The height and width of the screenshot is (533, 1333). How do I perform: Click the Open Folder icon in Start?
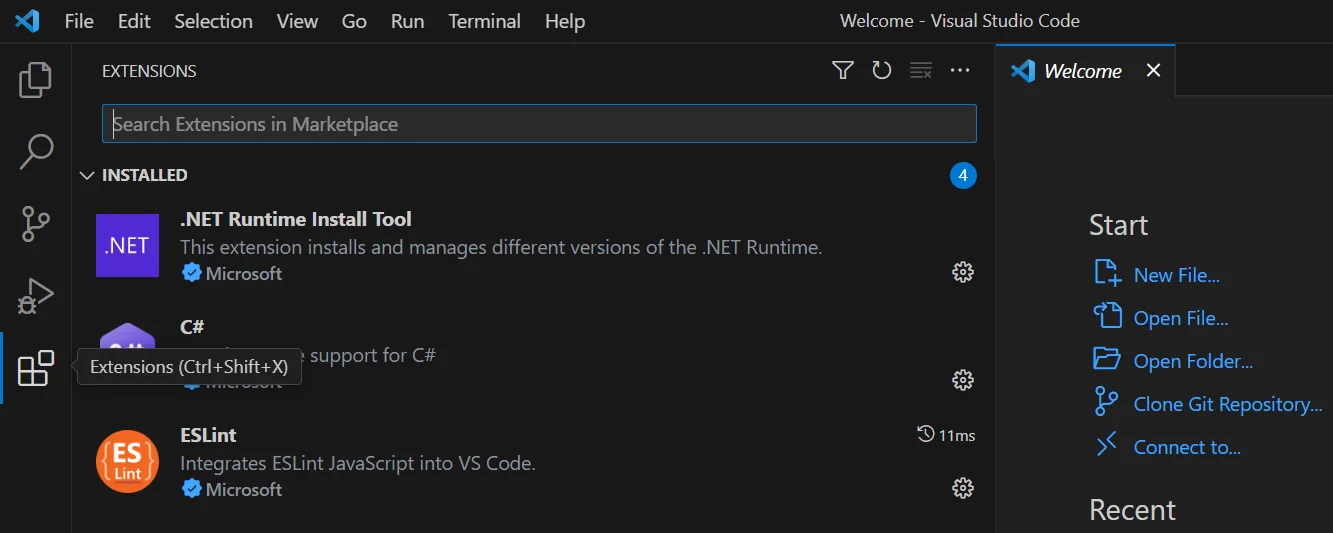click(1107, 359)
